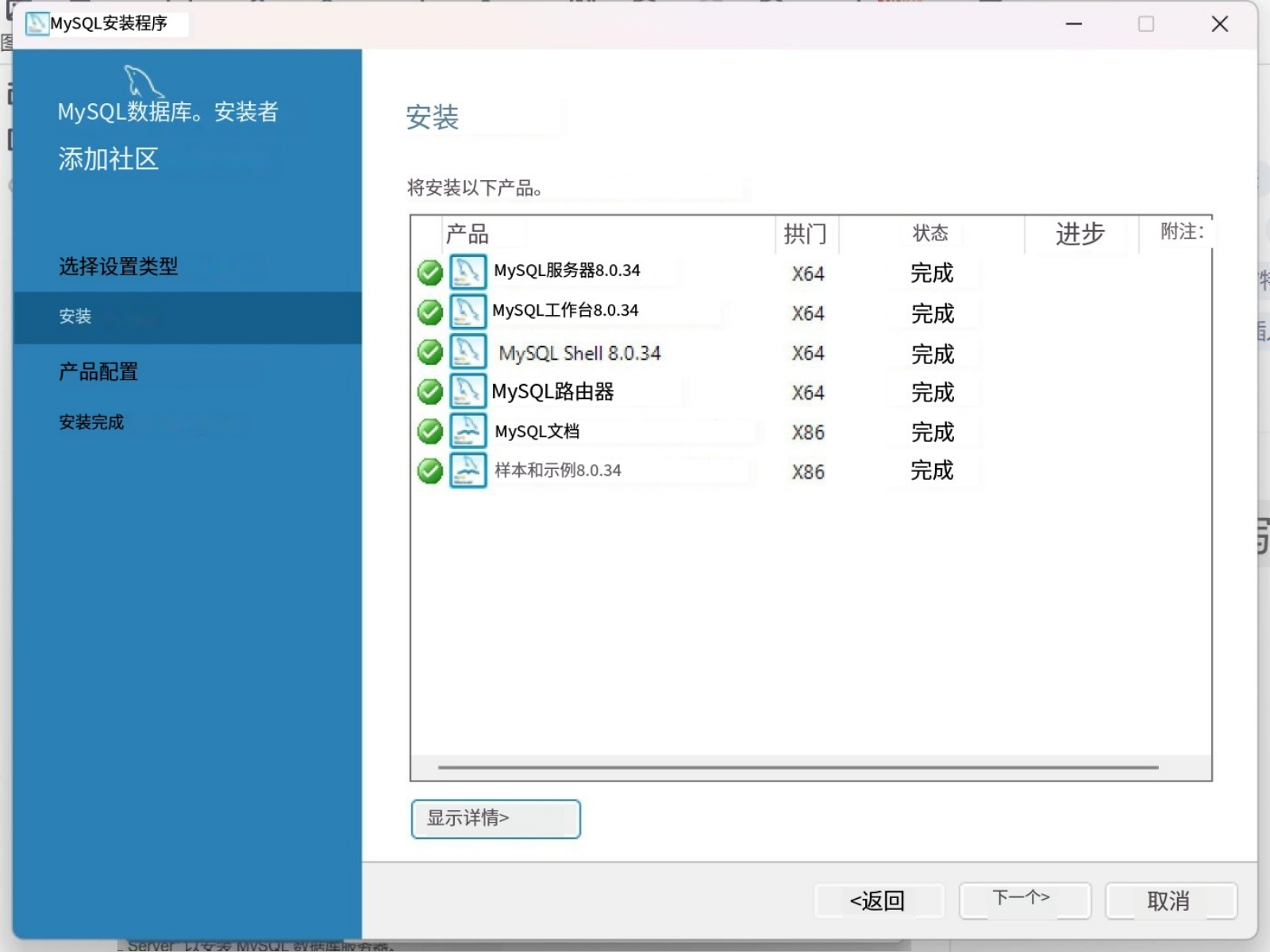
Task: Select the MySQL工作台8.0.34 row text
Action: [x=565, y=310]
